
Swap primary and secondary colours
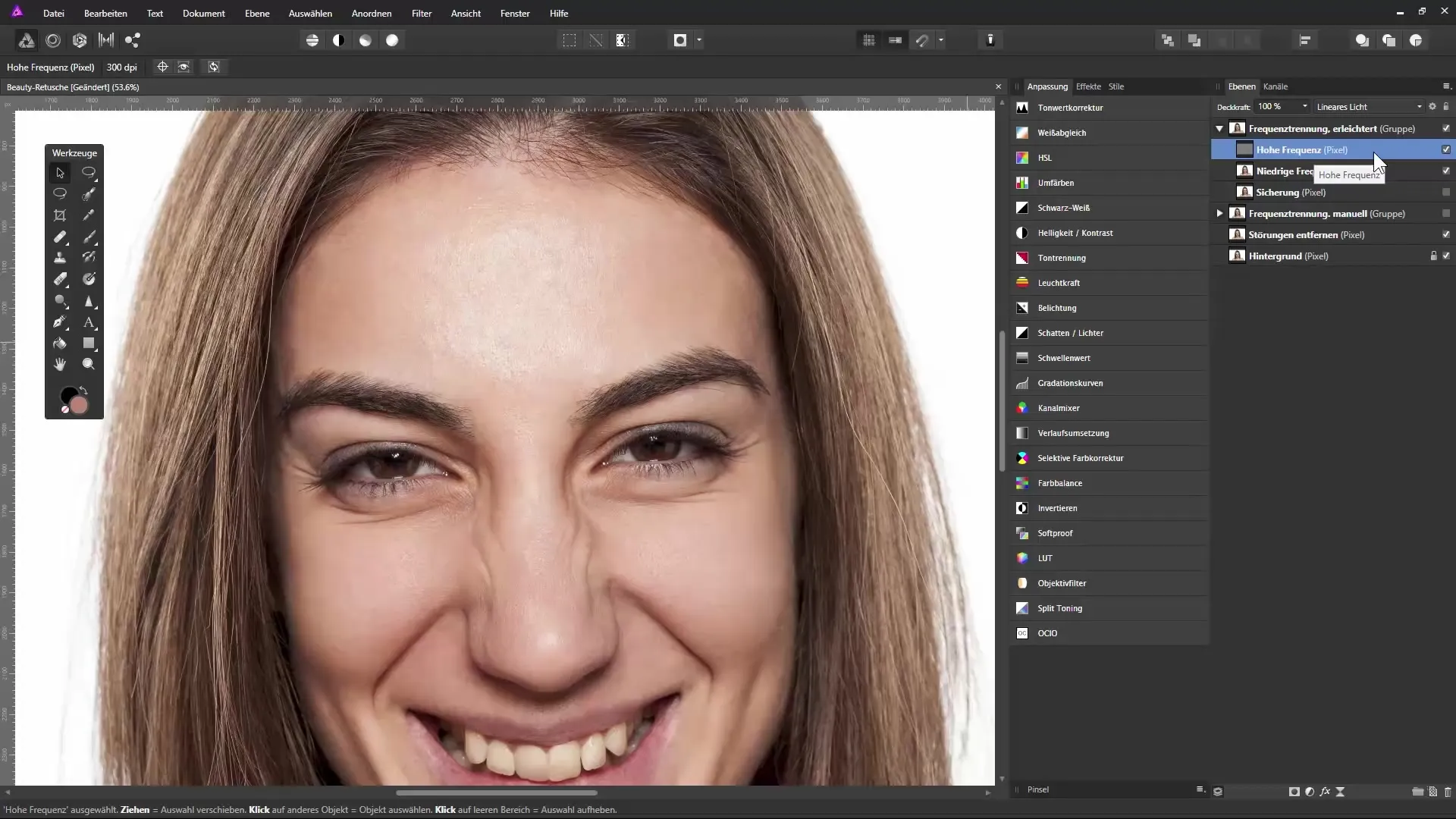(83, 391)
